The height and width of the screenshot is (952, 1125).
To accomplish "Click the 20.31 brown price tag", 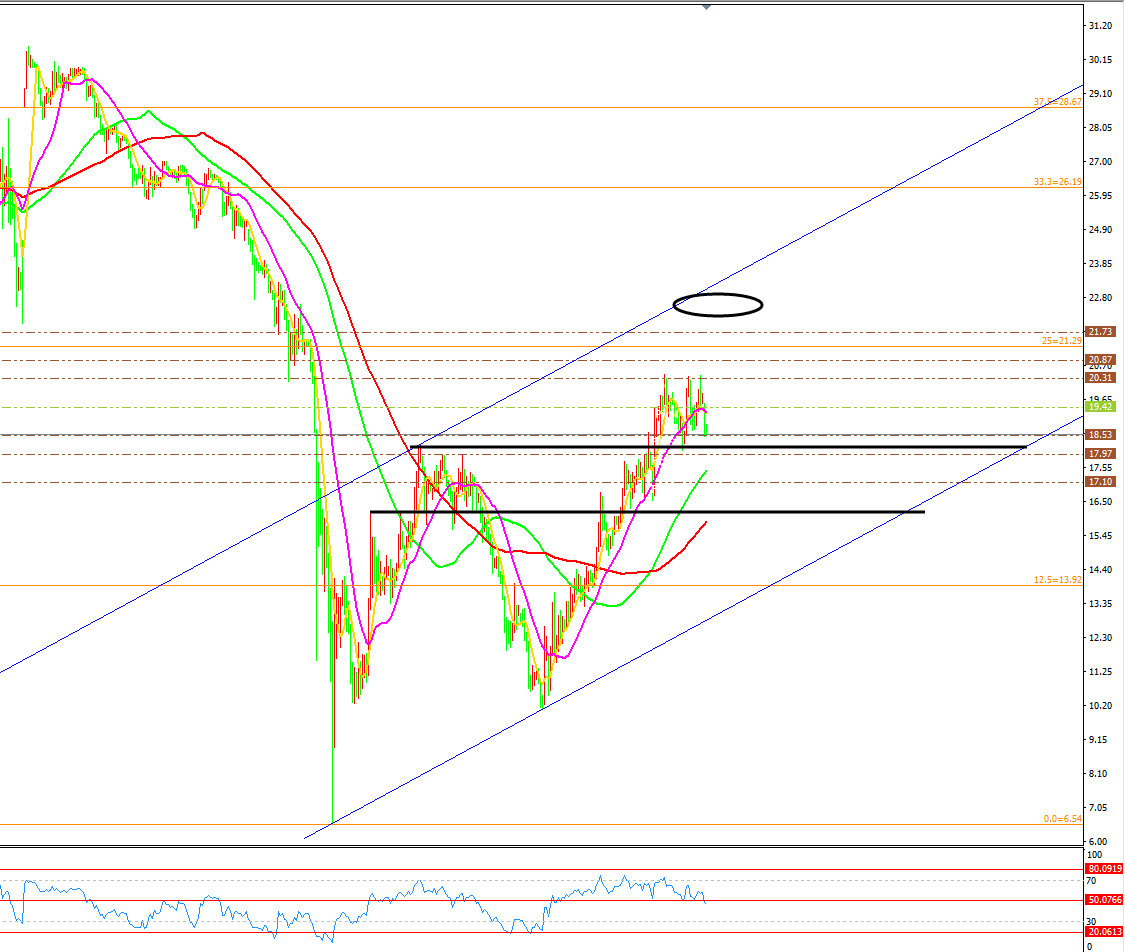I will click(1100, 378).
